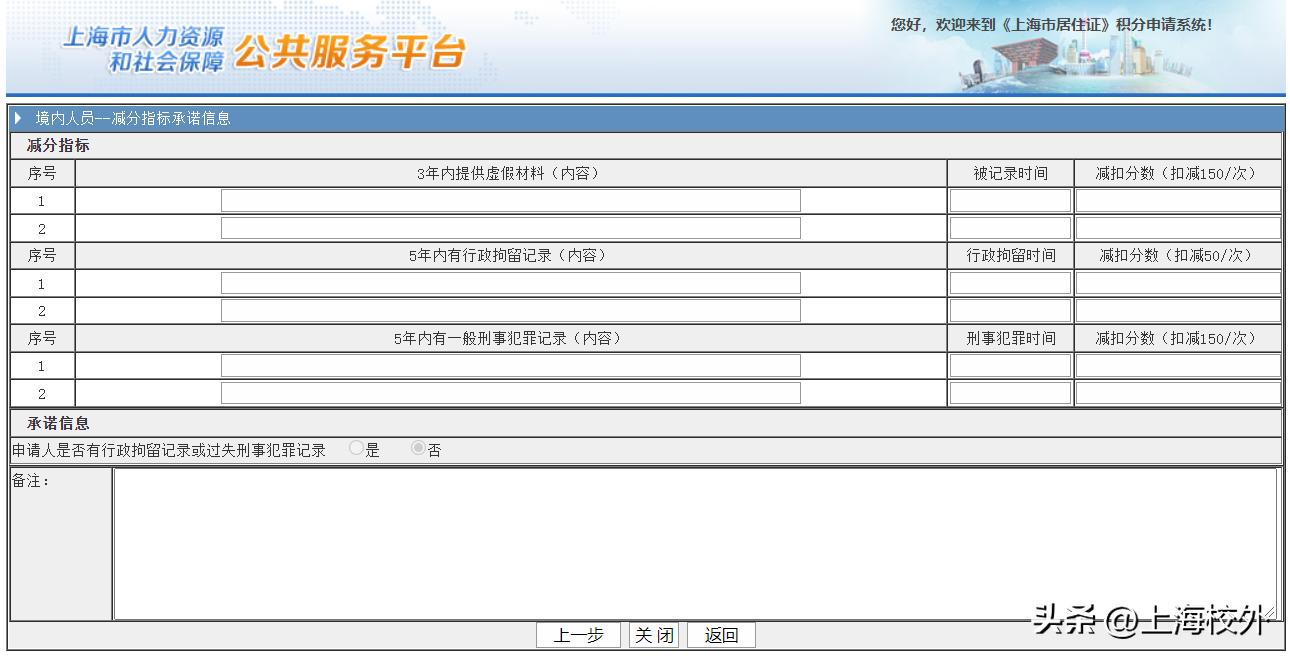Click the 刑事犯罪时间 column header
The image size is (1290, 656).
pos(1010,339)
